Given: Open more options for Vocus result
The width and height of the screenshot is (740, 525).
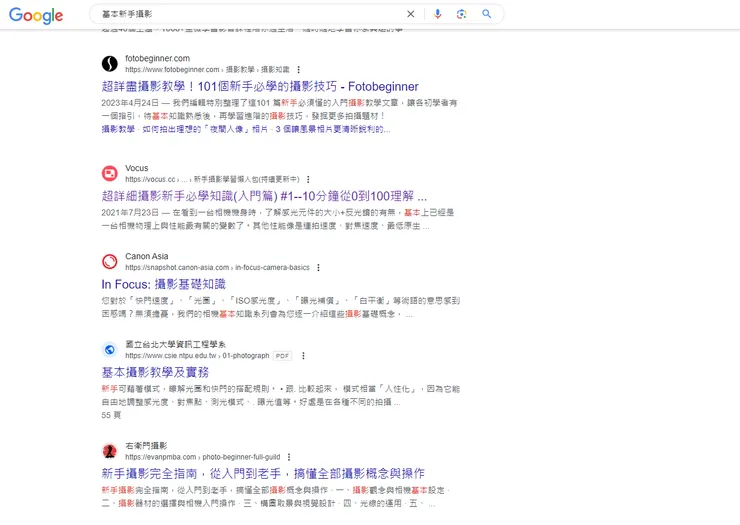Looking at the screenshot, I should [x=308, y=179].
